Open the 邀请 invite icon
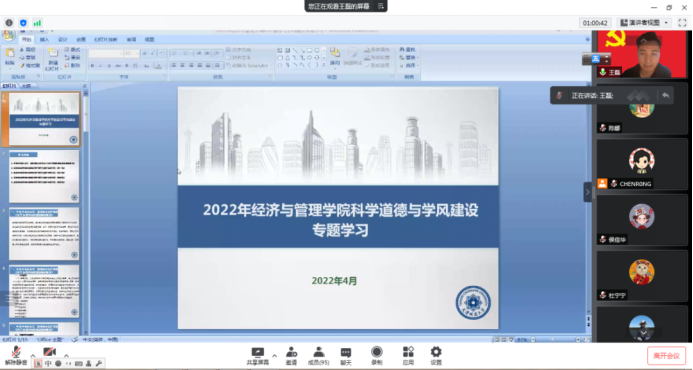 point(291,356)
